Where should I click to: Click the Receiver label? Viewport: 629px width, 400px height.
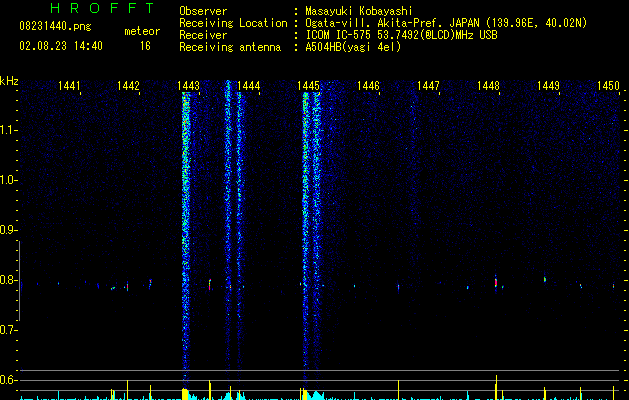point(203,35)
